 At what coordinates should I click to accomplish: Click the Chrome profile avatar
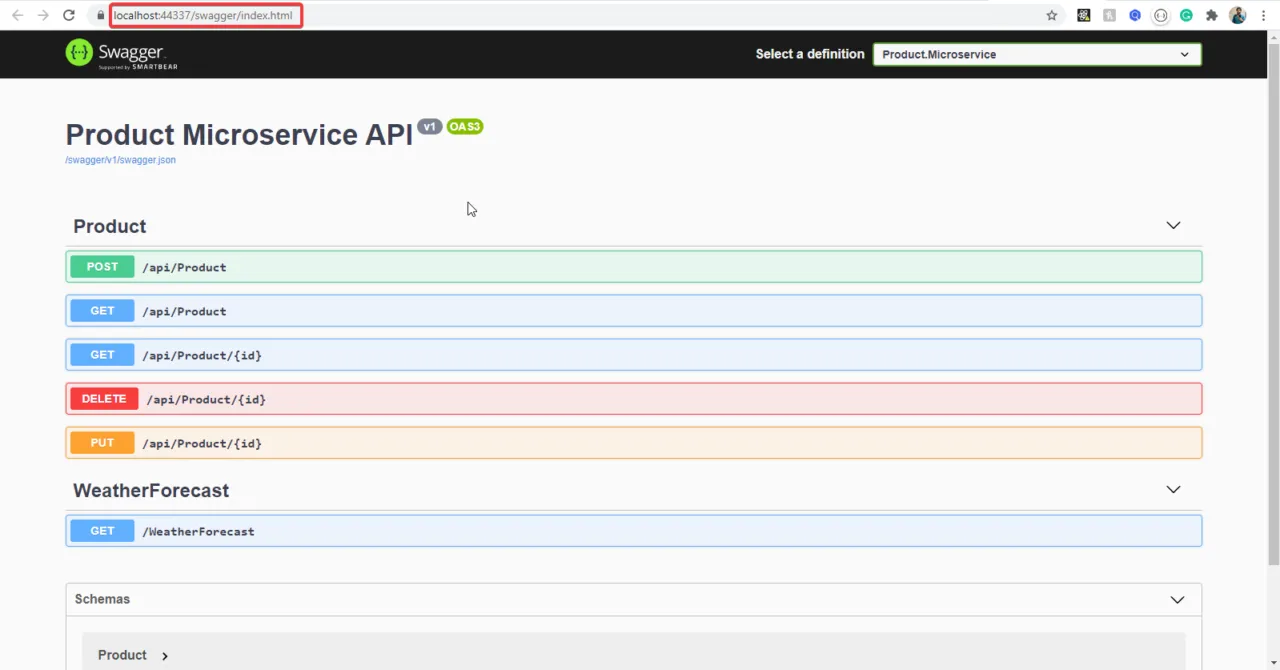point(1238,15)
